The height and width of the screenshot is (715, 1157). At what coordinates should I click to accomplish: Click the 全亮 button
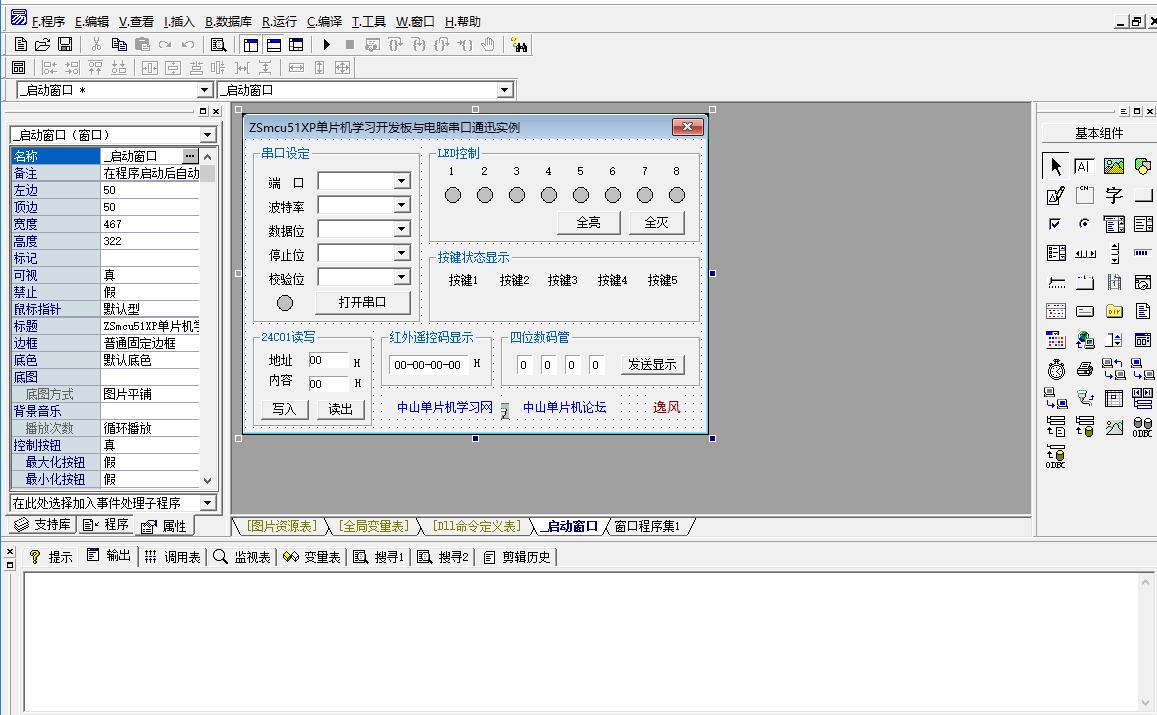588,222
